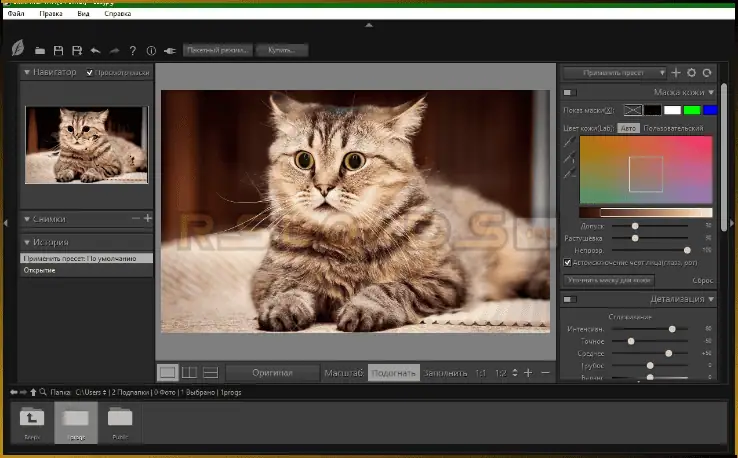Select Подогнать zoom option
The width and height of the screenshot is (738, 458).
click(x=393, y=373)
